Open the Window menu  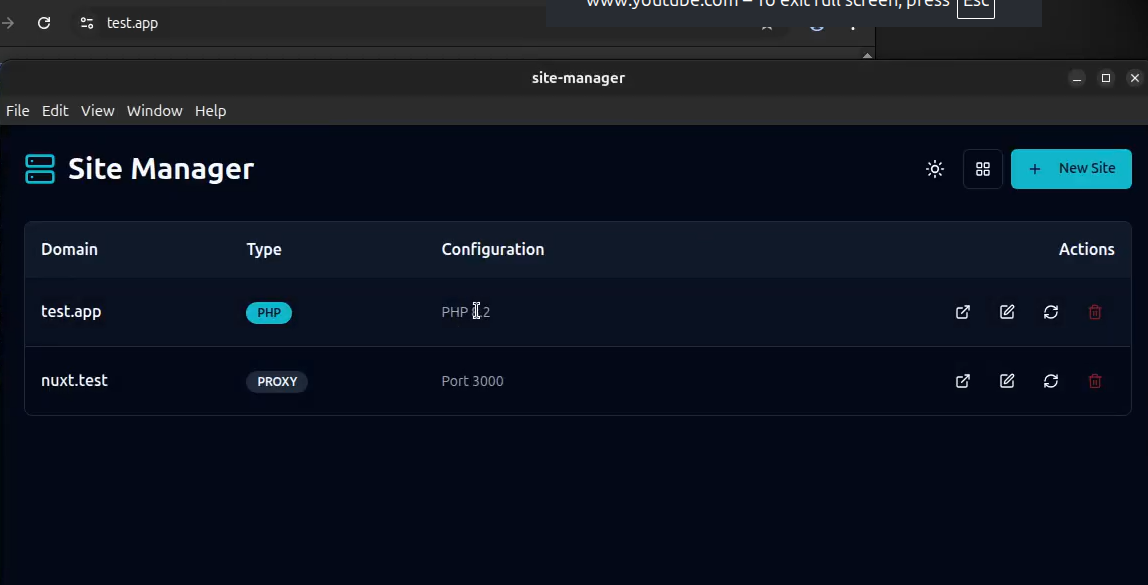click(154, 111)
